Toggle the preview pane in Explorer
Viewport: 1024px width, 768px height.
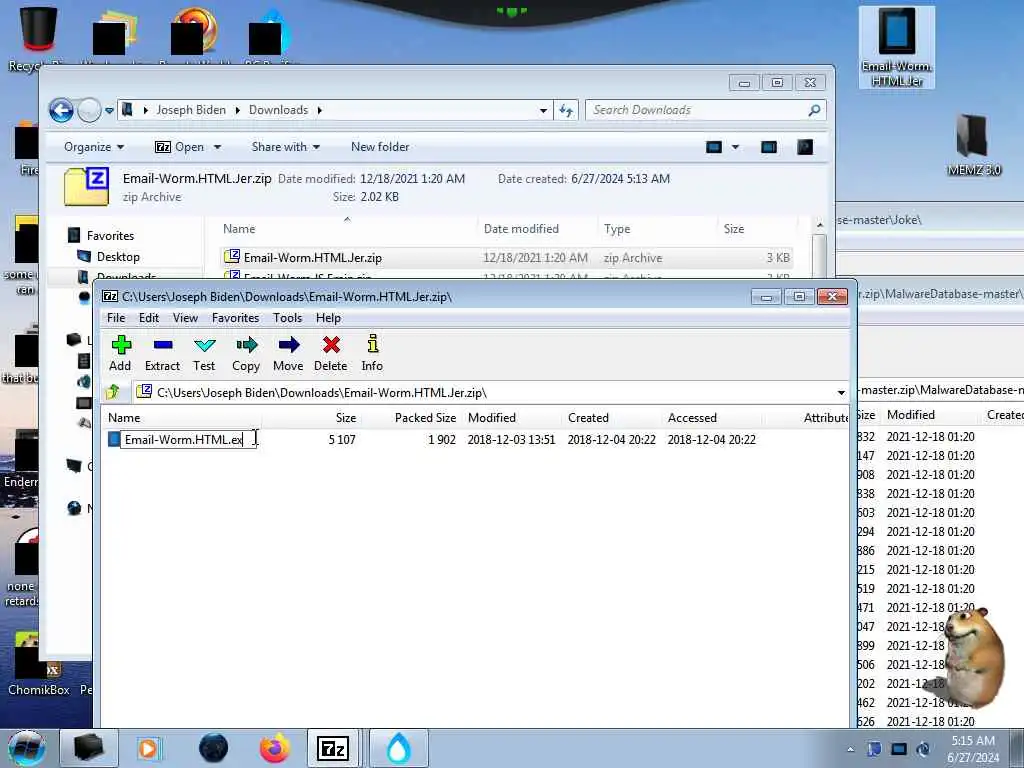[769, 147]
